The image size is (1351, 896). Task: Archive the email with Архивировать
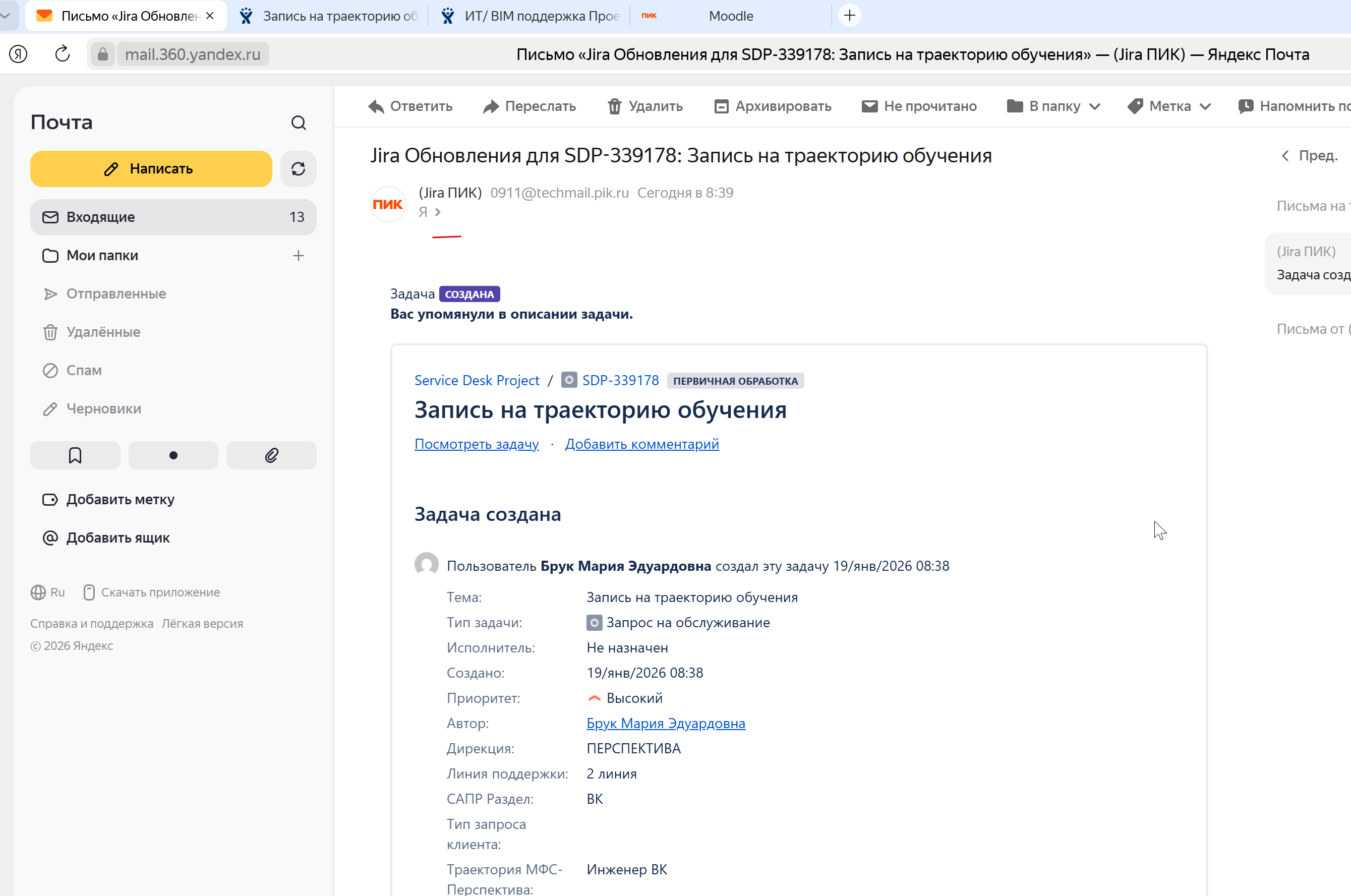(773, 106)
